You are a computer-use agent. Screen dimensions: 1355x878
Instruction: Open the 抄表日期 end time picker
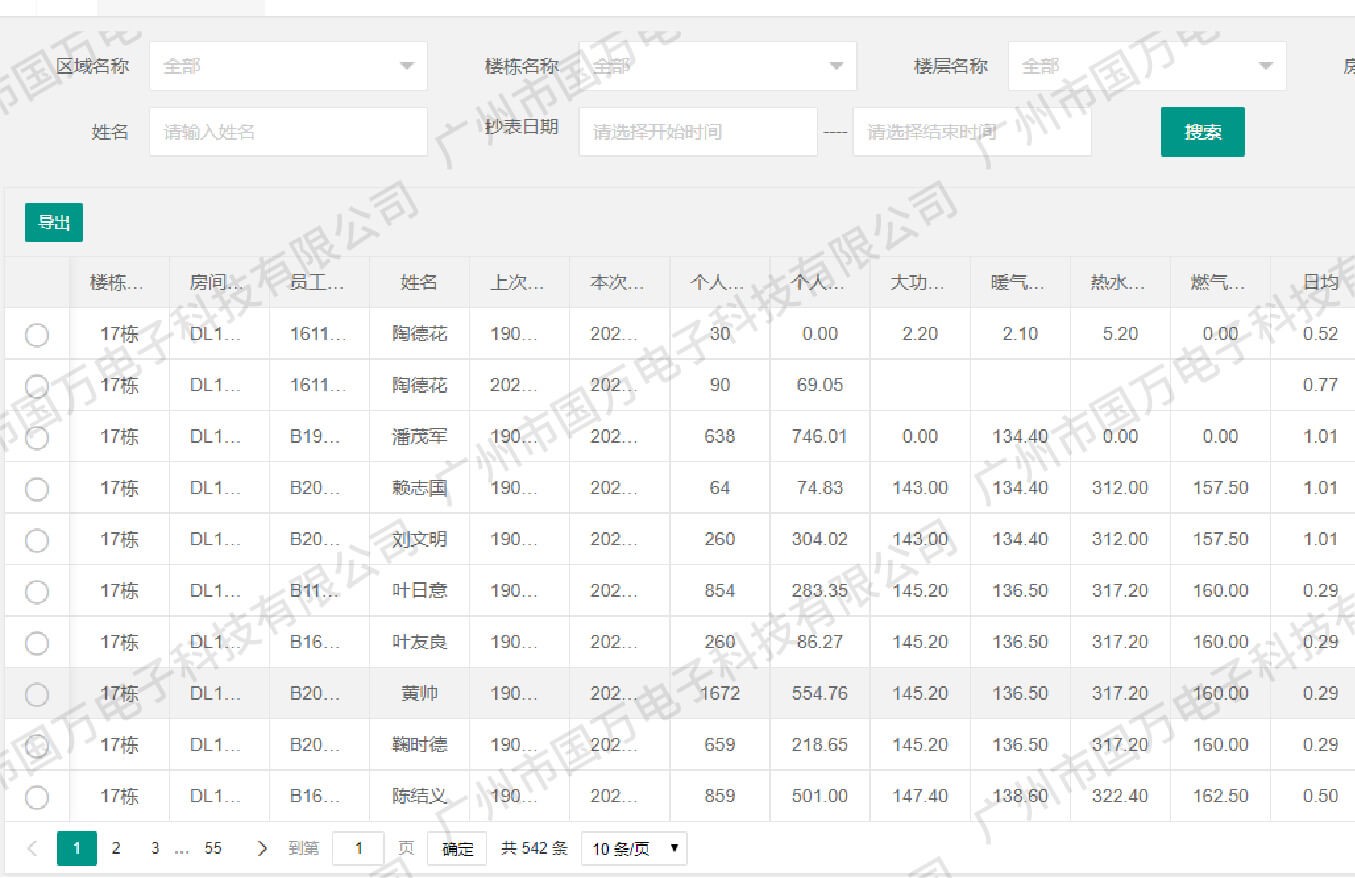[971, 132]
